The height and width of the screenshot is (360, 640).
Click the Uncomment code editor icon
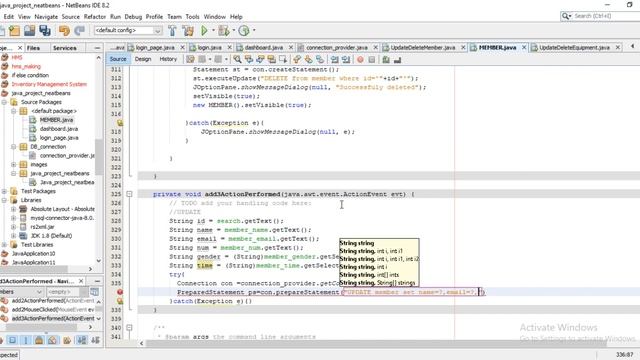click(397, 60)
